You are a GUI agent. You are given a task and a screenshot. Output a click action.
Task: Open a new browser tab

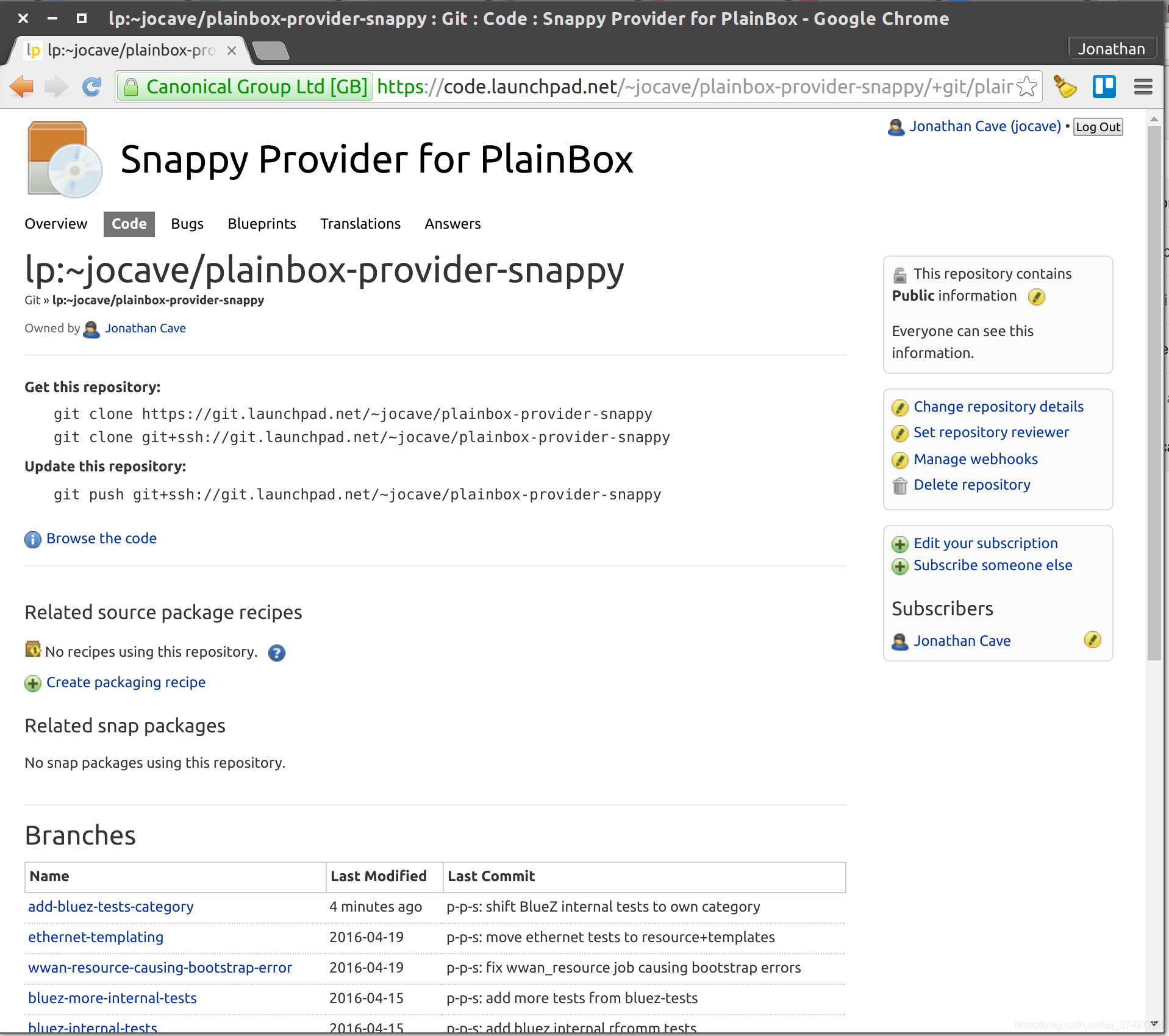point(271,51)
